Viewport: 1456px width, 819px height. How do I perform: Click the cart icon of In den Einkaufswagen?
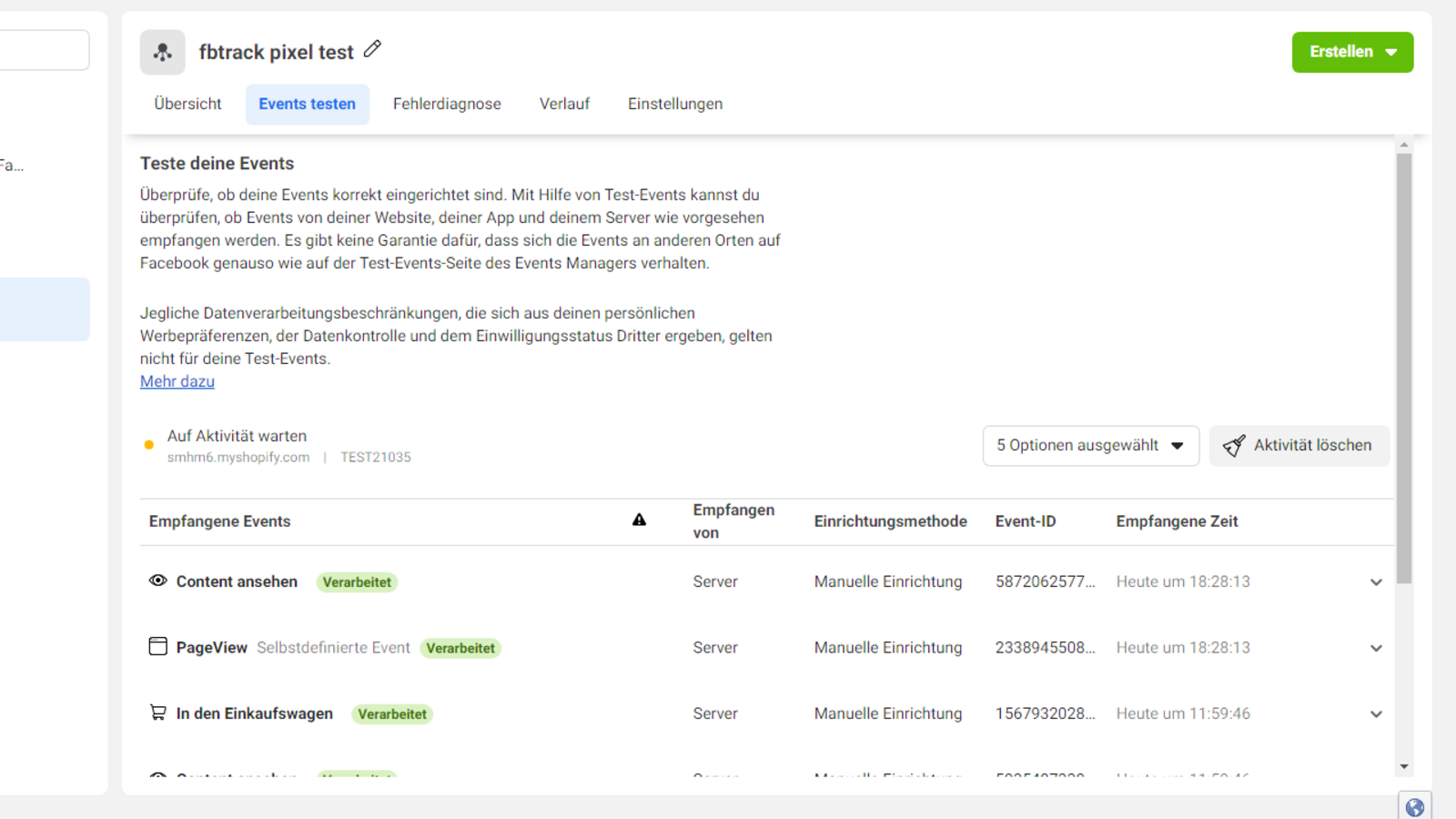158,713
